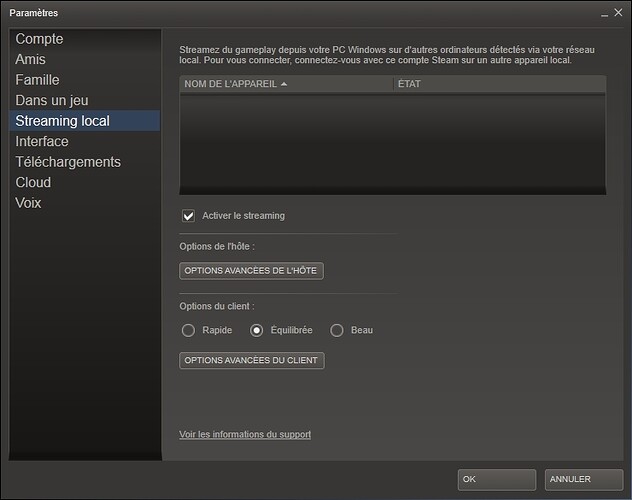Open the Dans un jeu settings

[51, 101]
